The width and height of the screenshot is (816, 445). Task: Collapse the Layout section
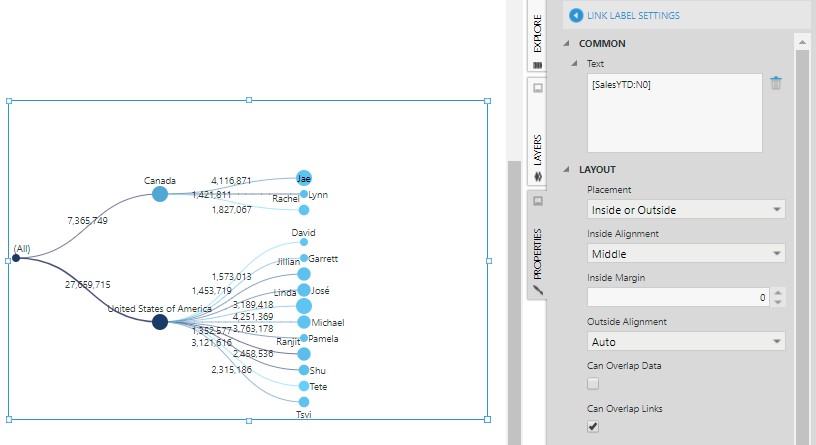tap(566, 170)
